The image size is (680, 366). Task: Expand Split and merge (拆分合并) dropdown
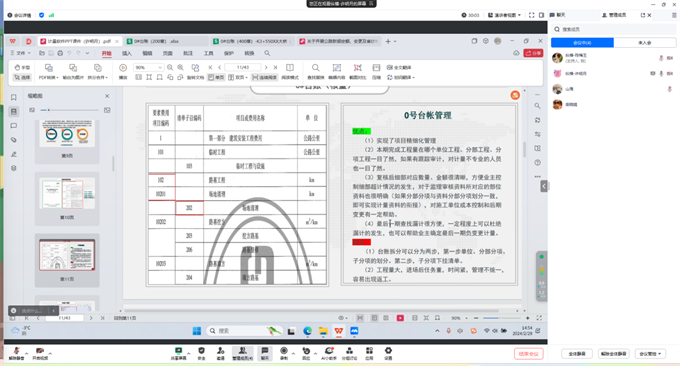(98, 77)
